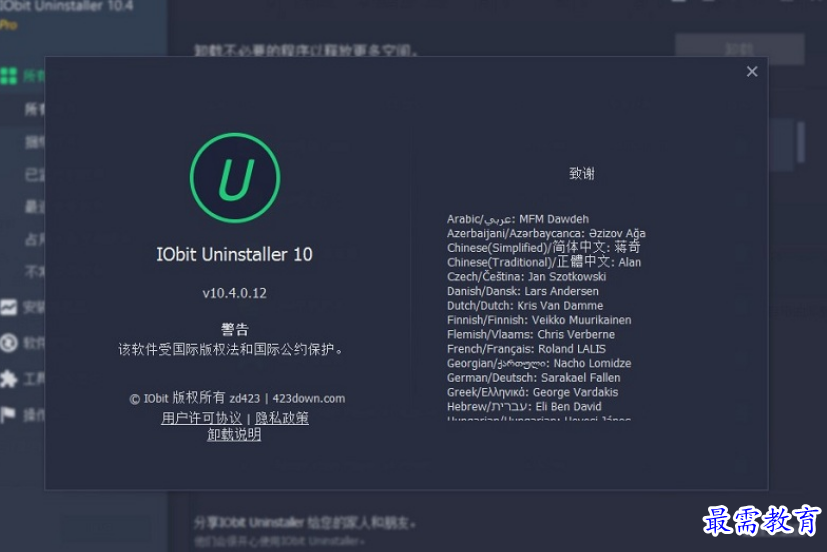Click the Flemish Chris Verberne line
The width and height of the screenshot is (827, 552).
pos(531,334)
